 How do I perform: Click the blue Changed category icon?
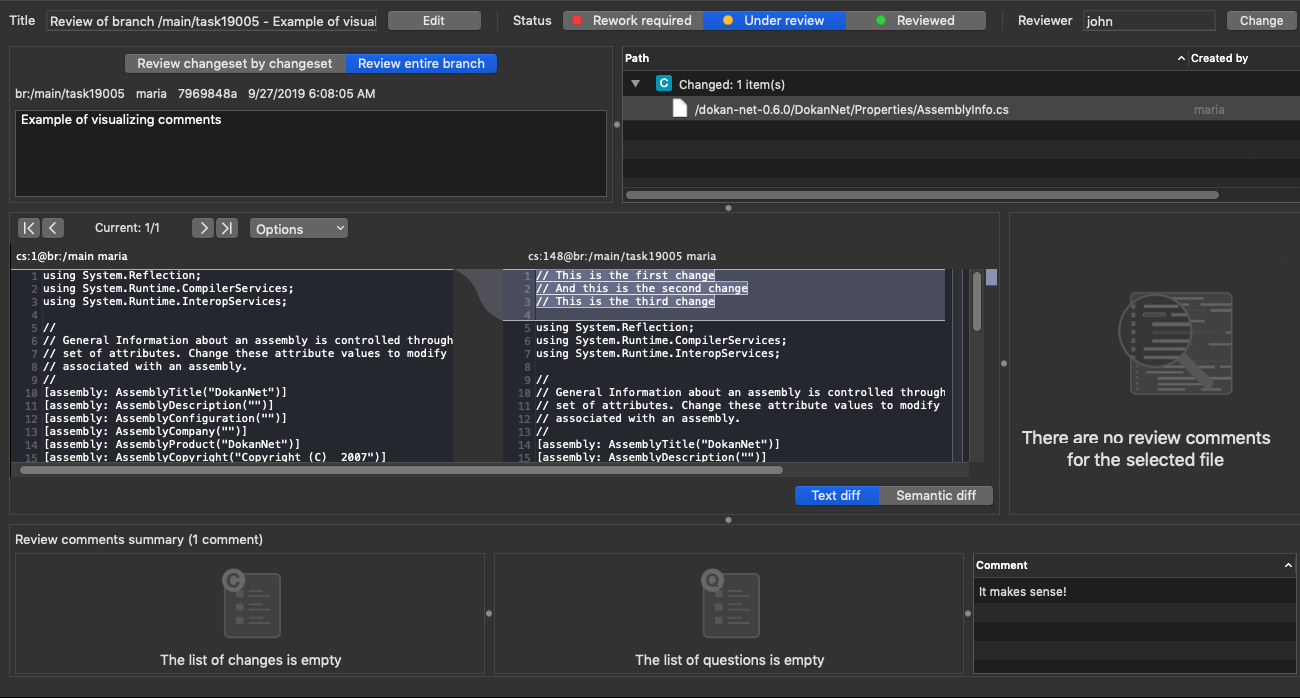(x=664, y=84)
